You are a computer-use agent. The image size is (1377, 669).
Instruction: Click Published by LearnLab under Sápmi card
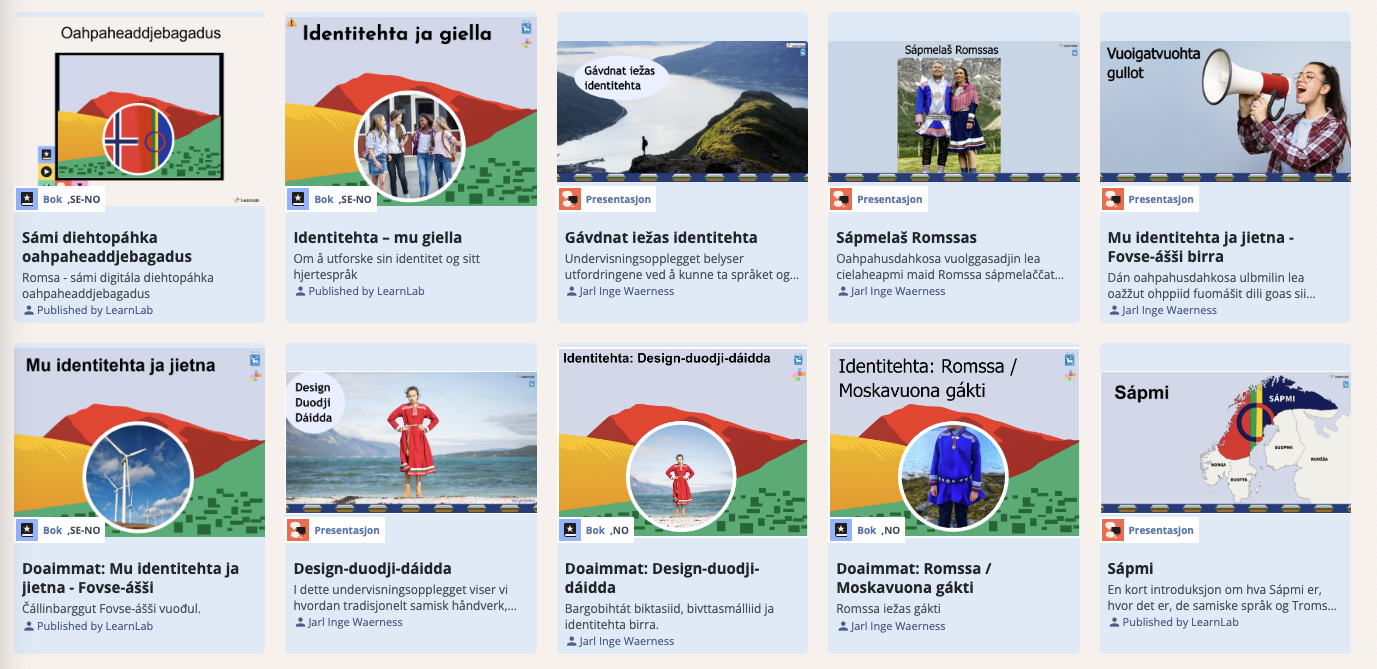click(x=1180, y=622)
